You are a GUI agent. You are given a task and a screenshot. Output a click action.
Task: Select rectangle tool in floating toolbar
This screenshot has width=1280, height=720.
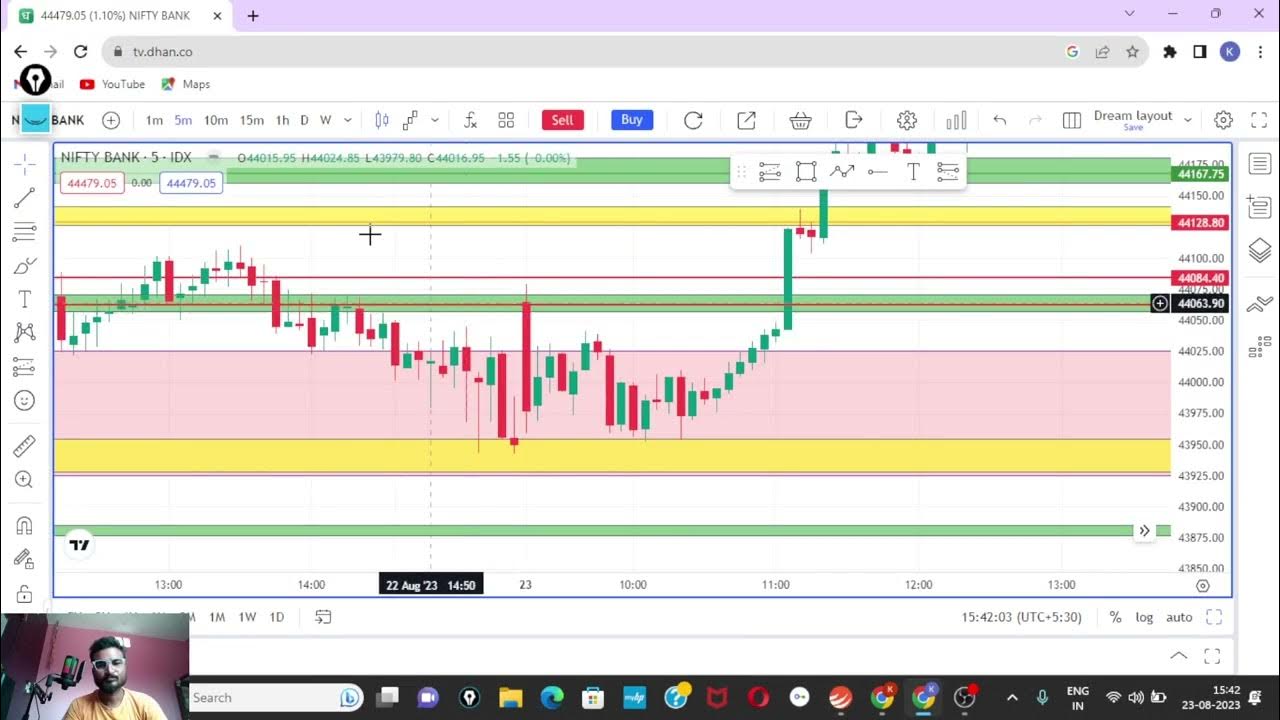(806, 172)
